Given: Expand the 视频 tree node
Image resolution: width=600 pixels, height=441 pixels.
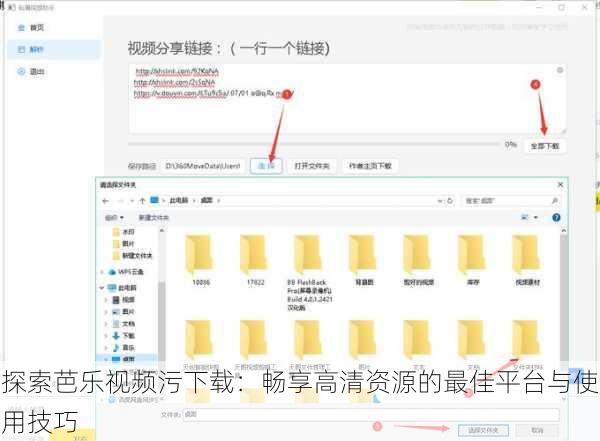Looking at the screenshot, I should tap(106, 300).
